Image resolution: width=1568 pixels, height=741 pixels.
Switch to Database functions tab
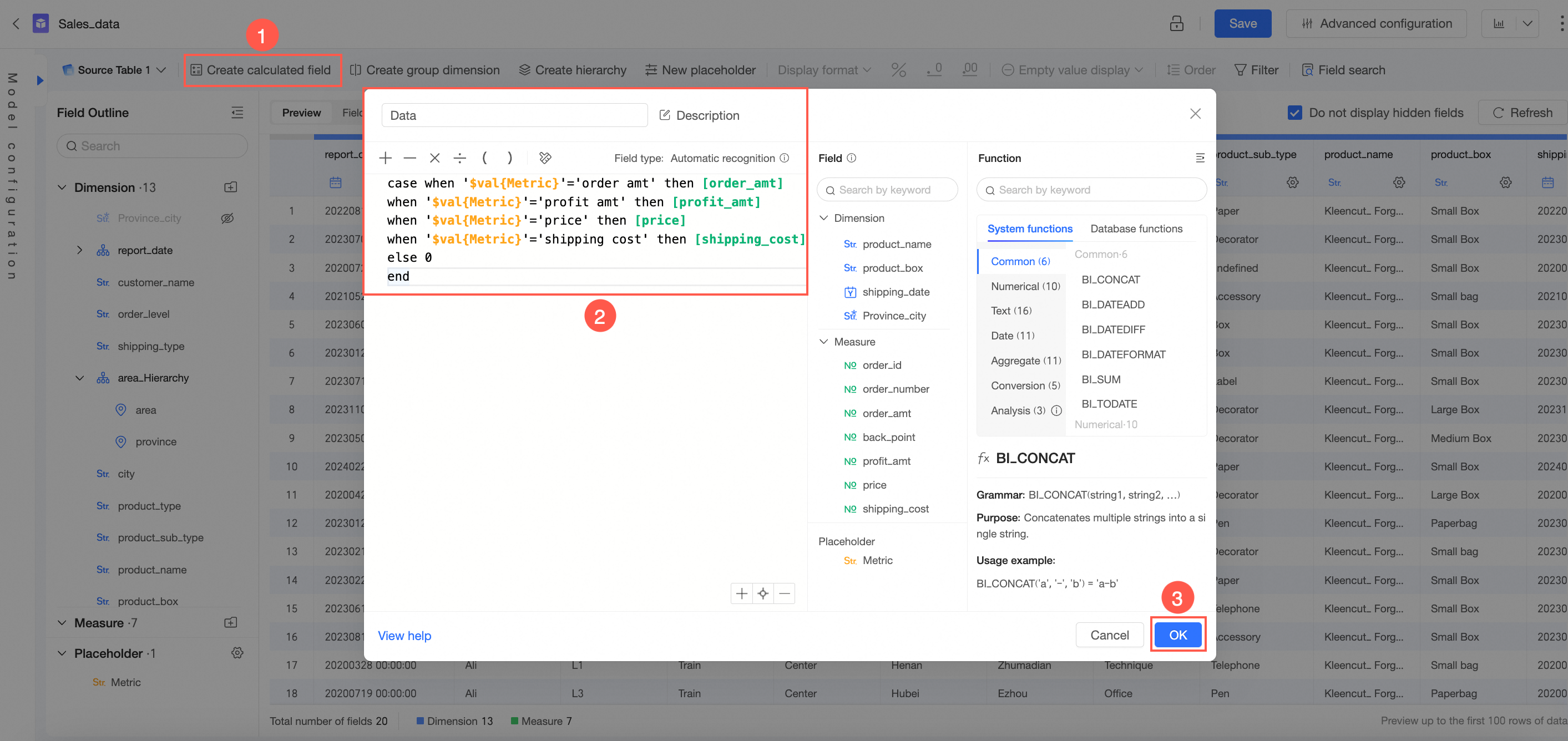(x=1136, y=229)
